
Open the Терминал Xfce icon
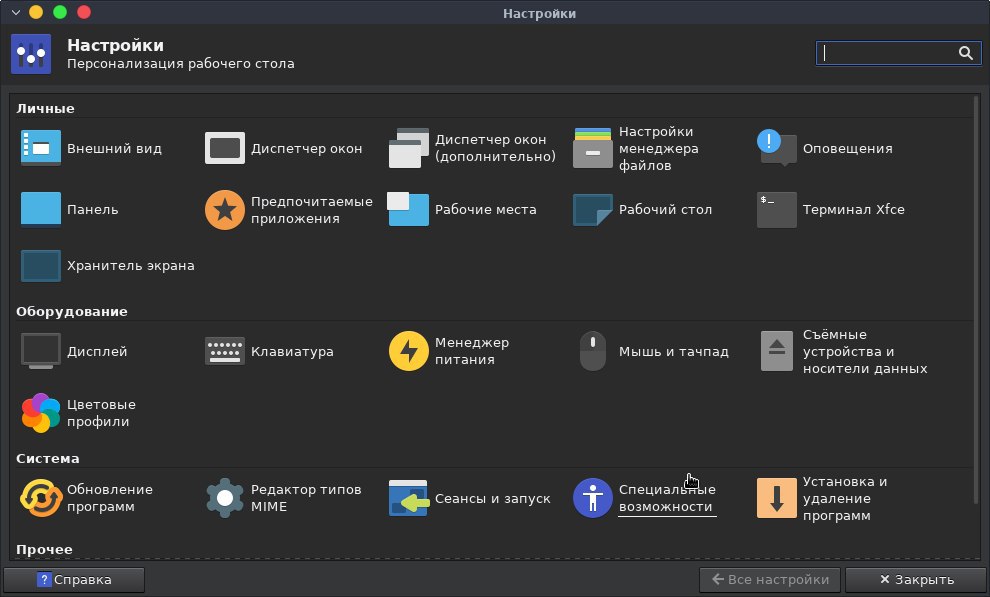pyautogui.click(x=777, y=210)
